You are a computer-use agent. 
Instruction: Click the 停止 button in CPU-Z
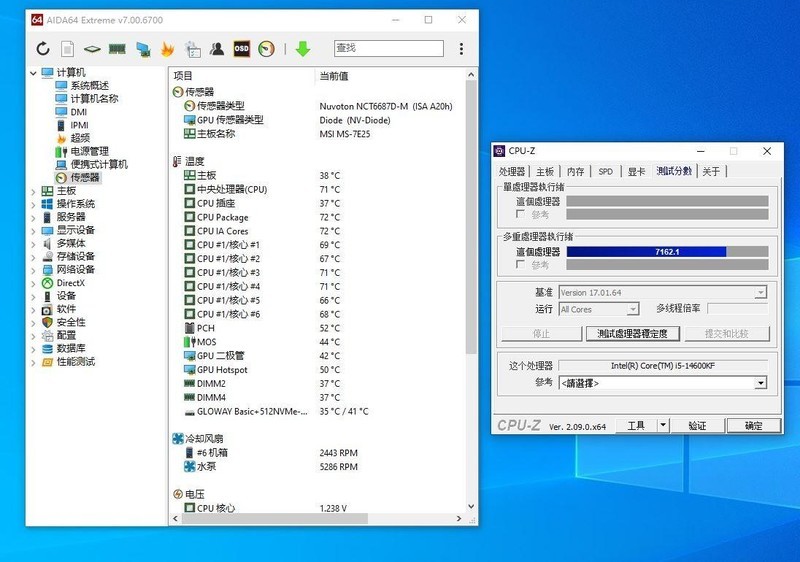coord(541,334)
